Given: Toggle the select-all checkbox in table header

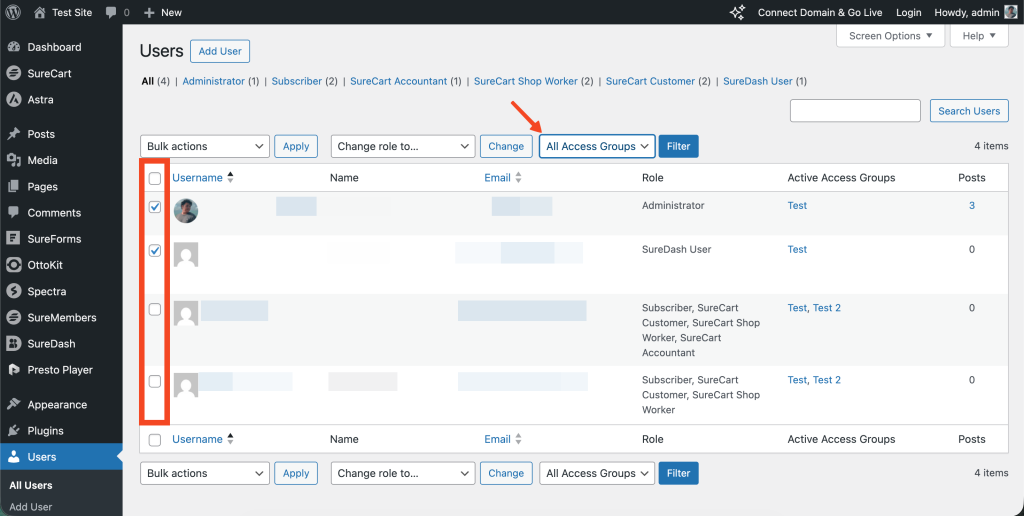Looking at the screenshot, I should pyautogui.click(x=155, y=178).
